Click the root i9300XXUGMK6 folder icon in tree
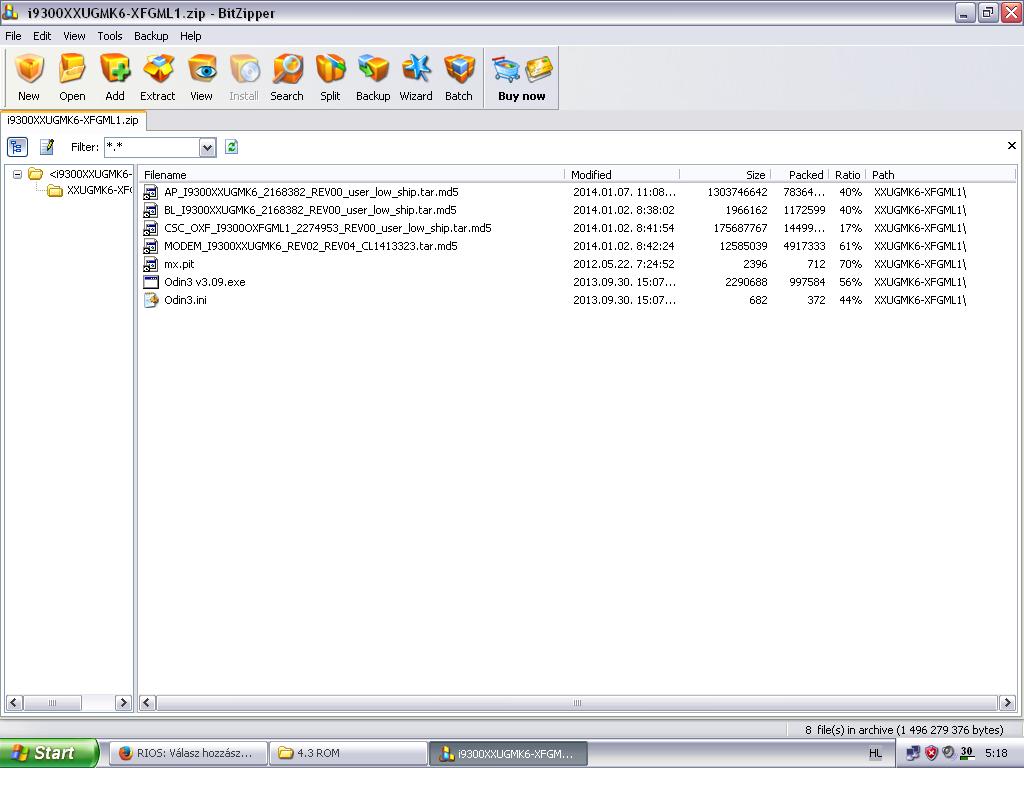 point(36,174)
